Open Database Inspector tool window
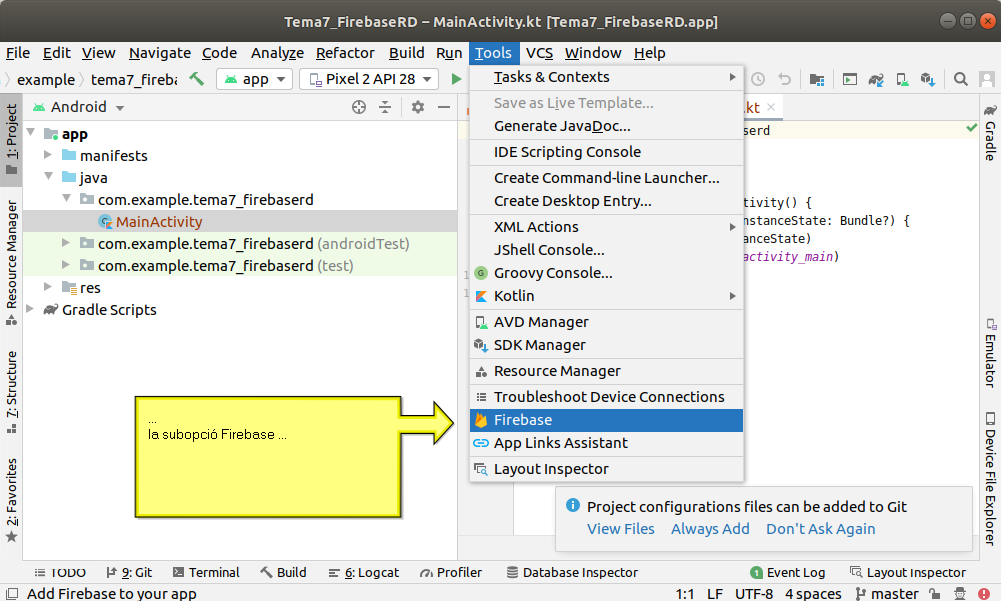1001x601 pixels. point(572,572)
